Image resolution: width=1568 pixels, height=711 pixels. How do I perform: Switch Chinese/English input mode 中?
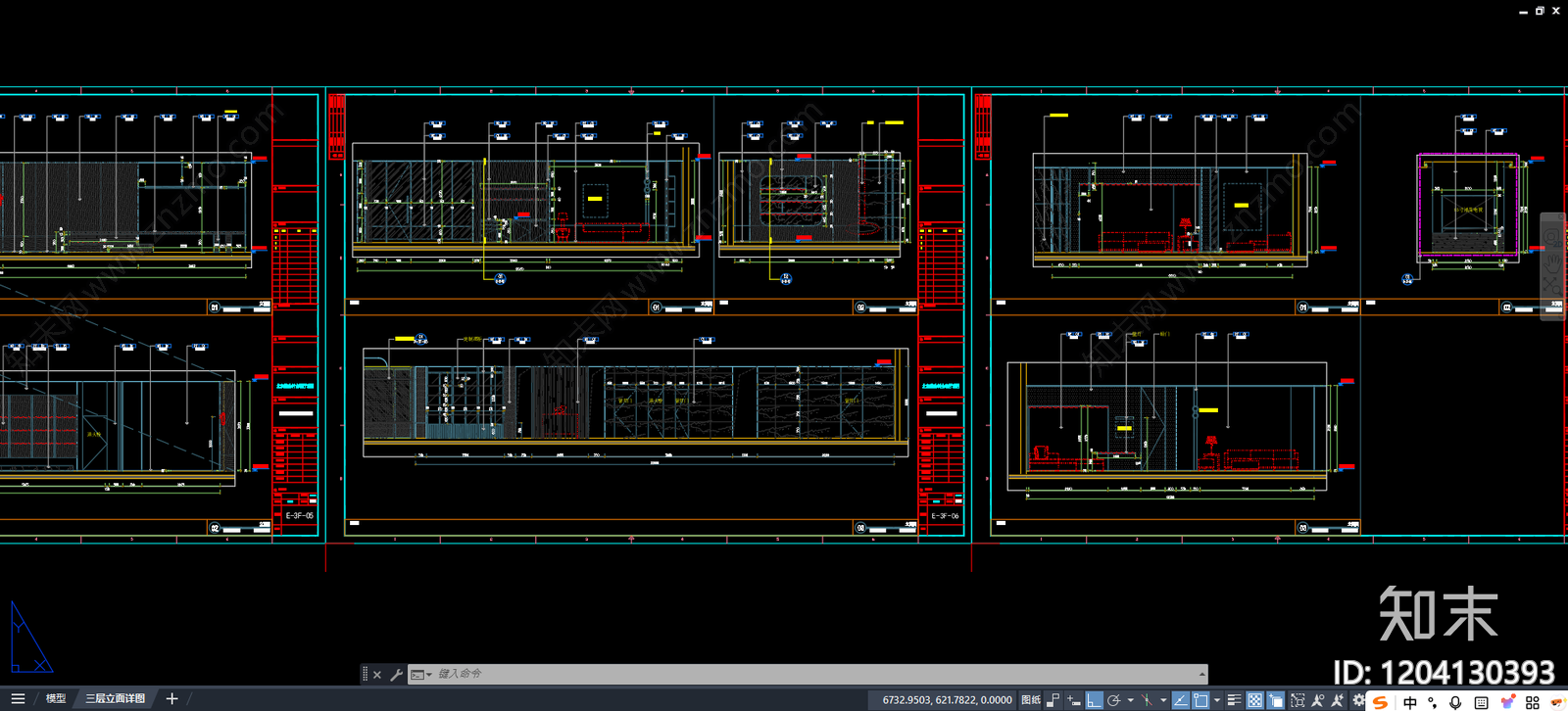1410,702
